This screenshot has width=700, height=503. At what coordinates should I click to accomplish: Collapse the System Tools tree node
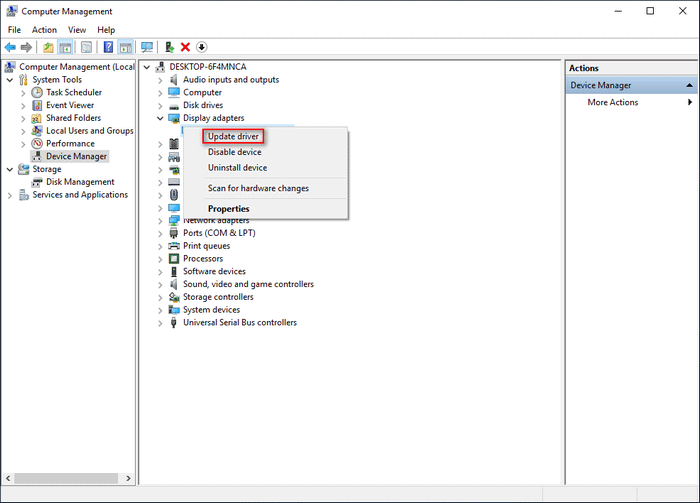10,80
